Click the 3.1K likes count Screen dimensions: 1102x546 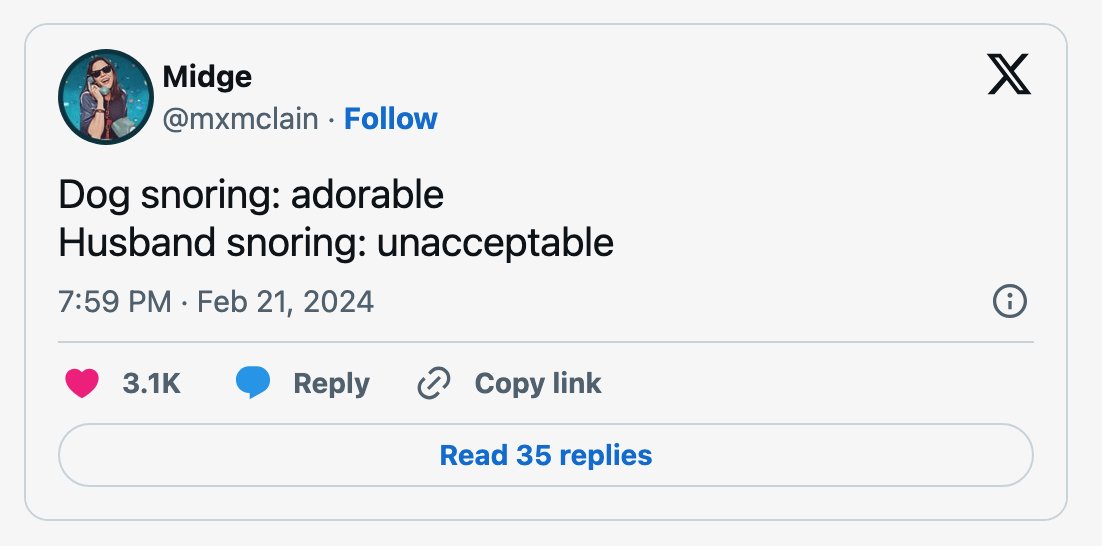point(151,384)
